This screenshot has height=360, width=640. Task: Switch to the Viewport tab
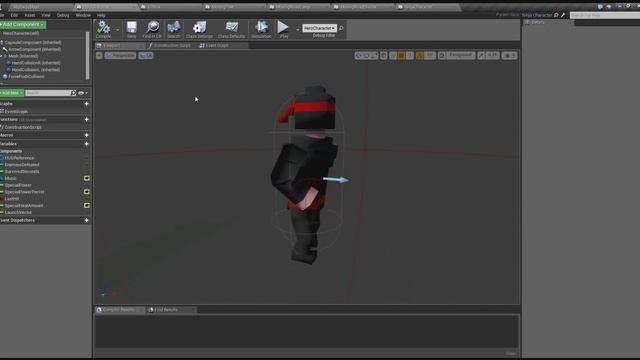click(x=111, y=46)
